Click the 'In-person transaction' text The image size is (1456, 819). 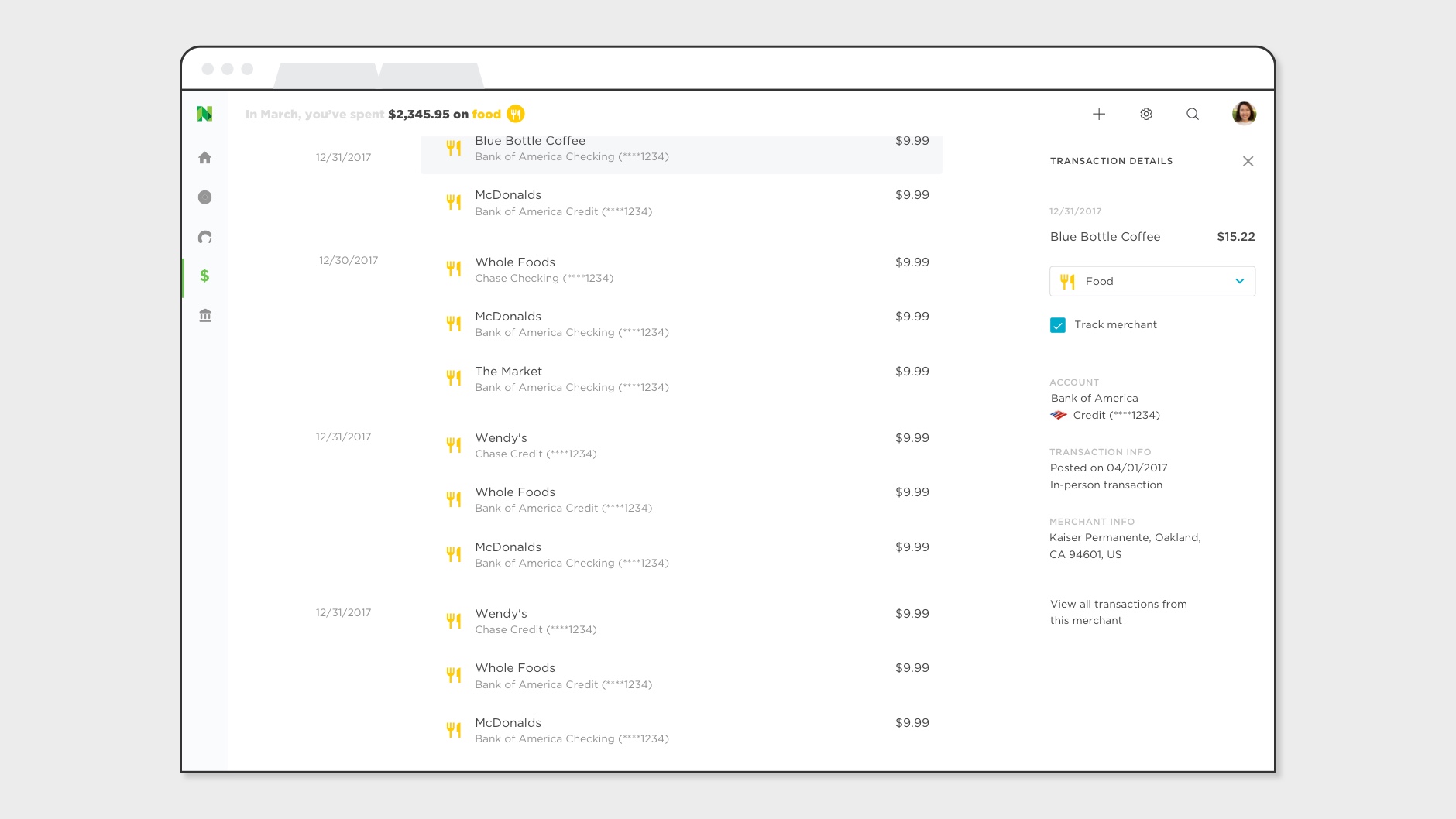point(1106,485)
